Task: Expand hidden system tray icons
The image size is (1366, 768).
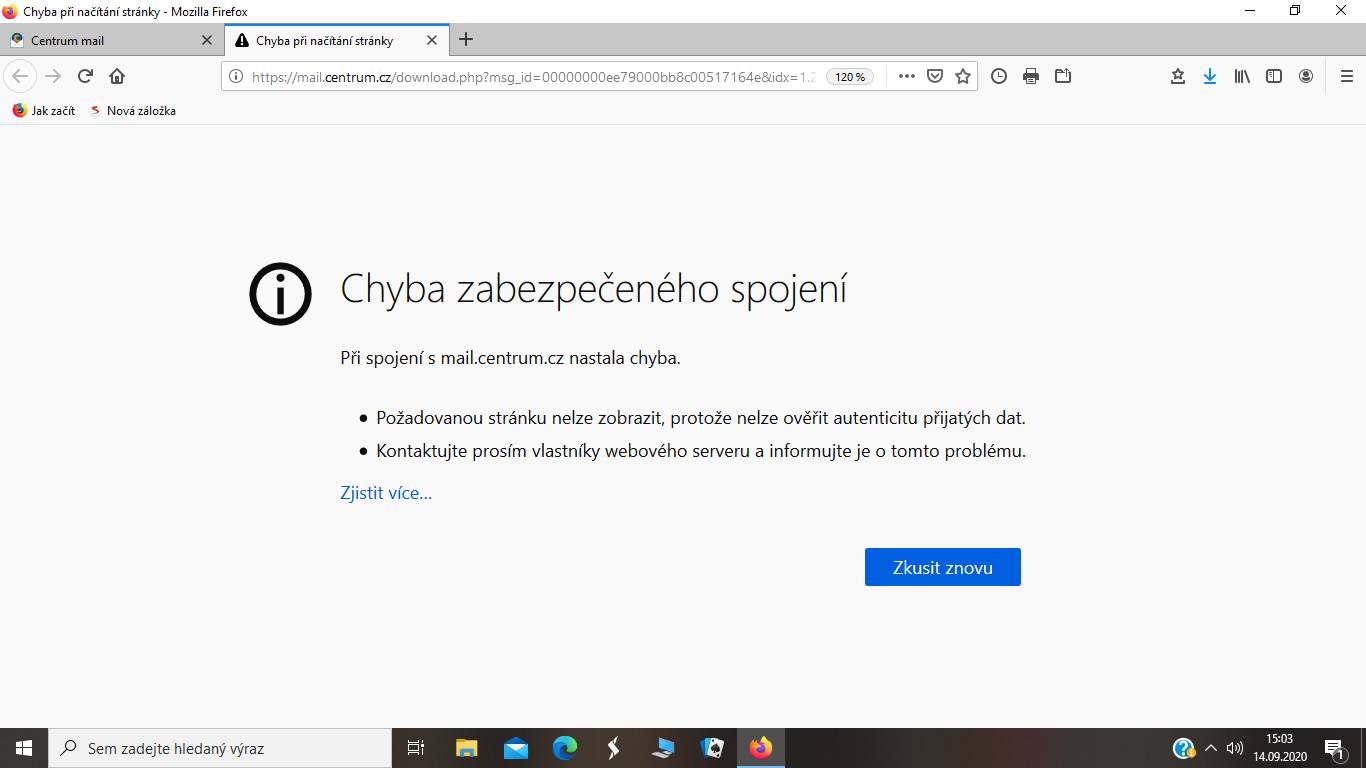Action: pos(1210,748)
